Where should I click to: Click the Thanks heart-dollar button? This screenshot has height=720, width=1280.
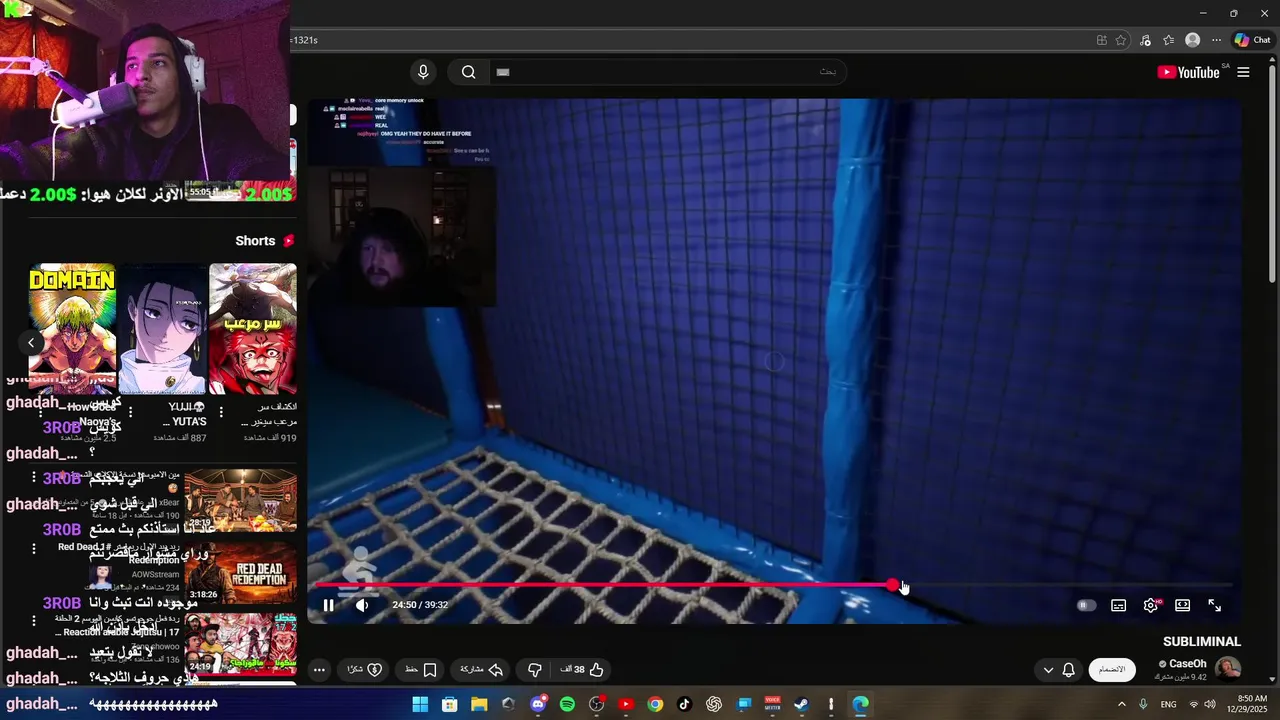click(x=365, y=670)
